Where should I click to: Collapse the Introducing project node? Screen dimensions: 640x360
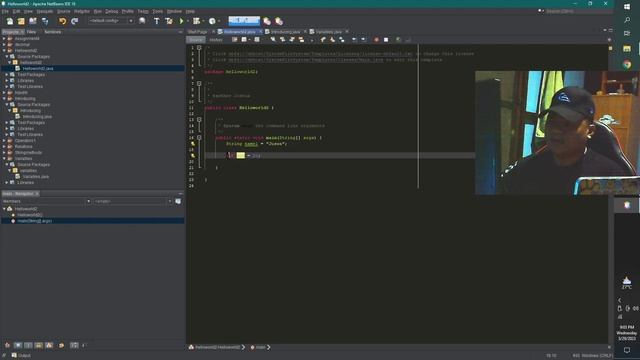[4, 98]
